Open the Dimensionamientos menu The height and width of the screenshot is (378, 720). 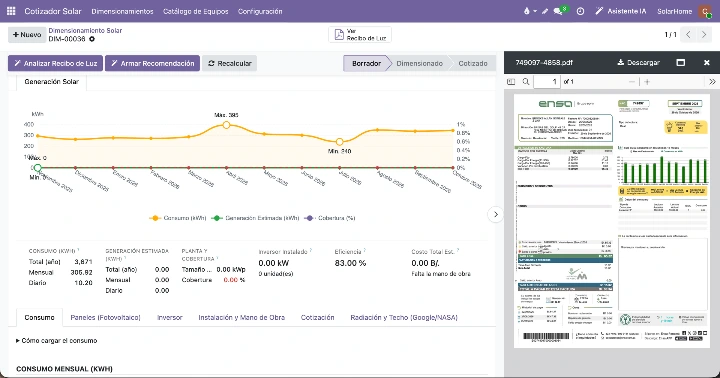coord(122,11)
